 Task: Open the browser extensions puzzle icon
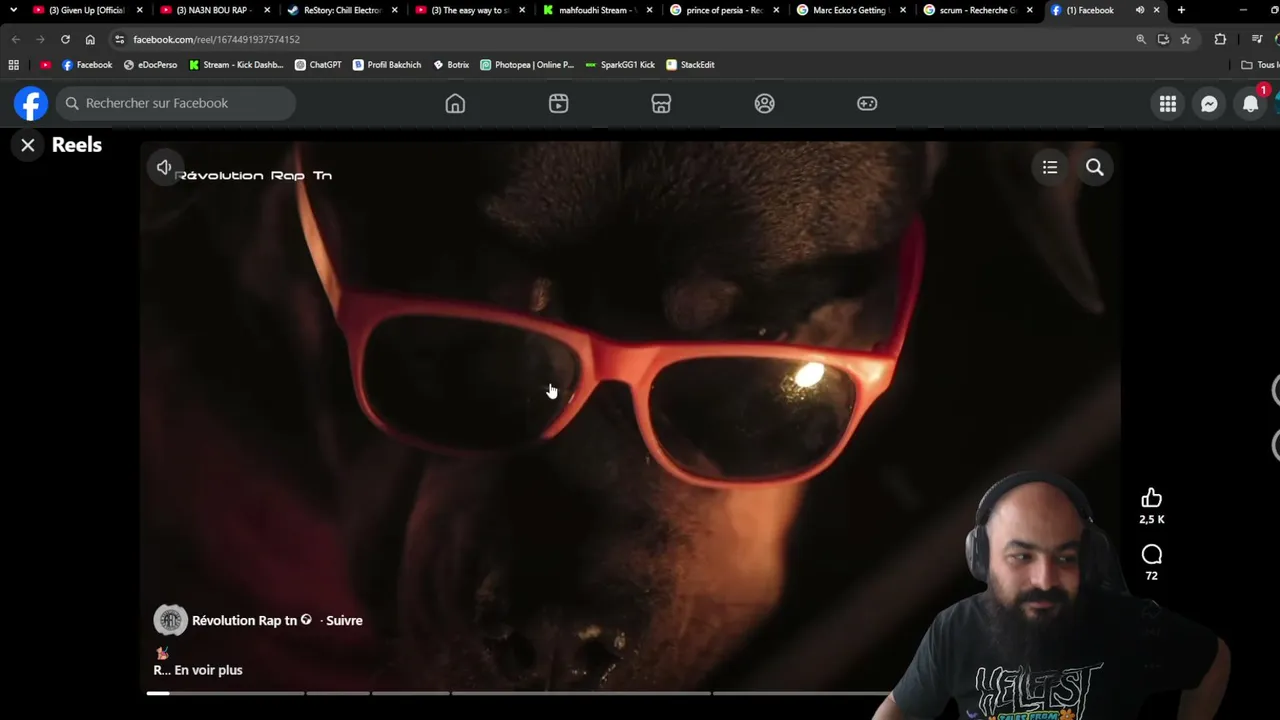click(1220, 39)
